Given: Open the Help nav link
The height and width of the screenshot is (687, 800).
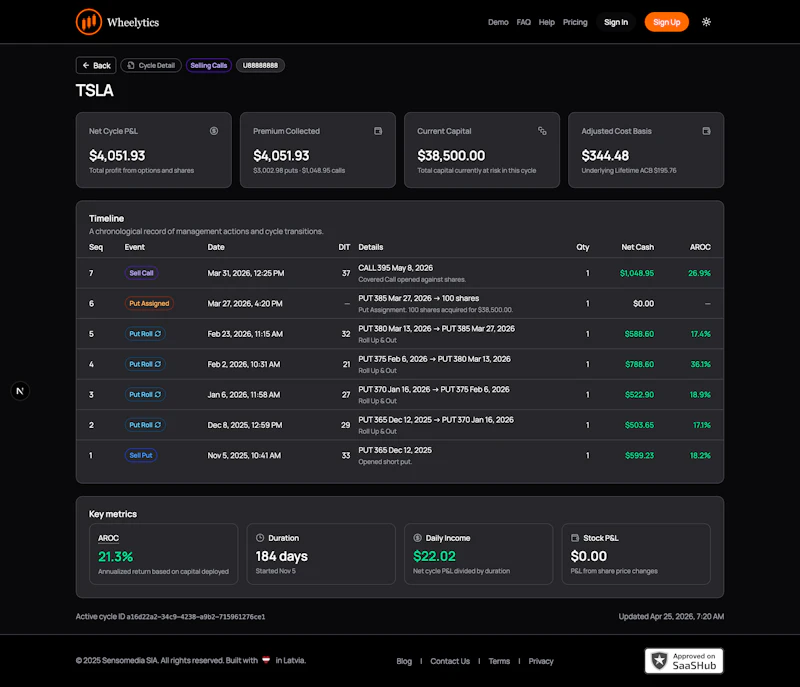Looking at the screenshot, I should pyautogui.click(x=546, y=22).
